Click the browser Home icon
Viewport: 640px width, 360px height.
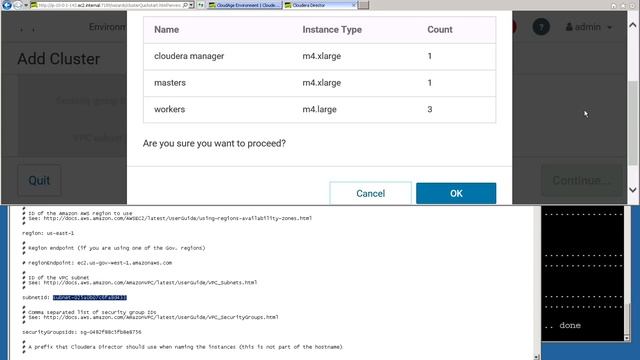coord(613,6)
